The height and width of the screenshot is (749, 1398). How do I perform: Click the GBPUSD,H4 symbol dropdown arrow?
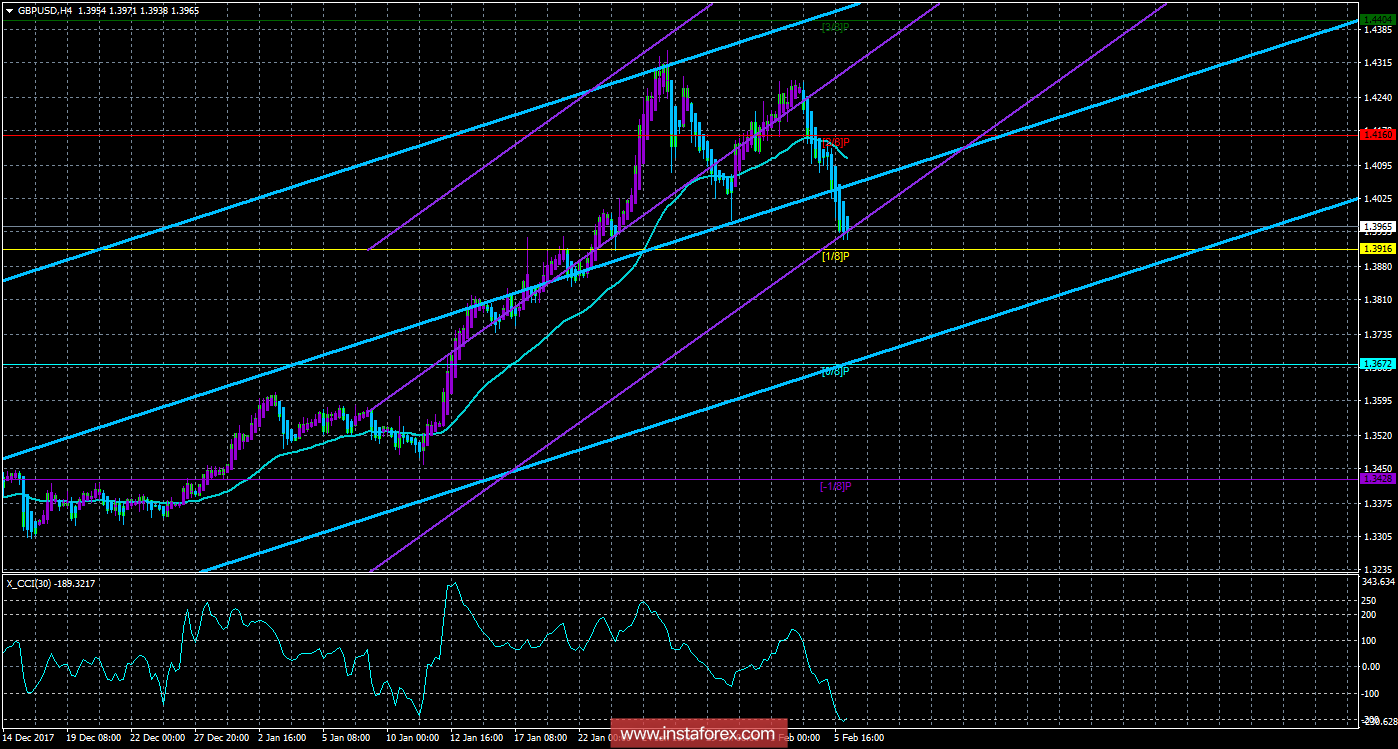coord(10,9)
